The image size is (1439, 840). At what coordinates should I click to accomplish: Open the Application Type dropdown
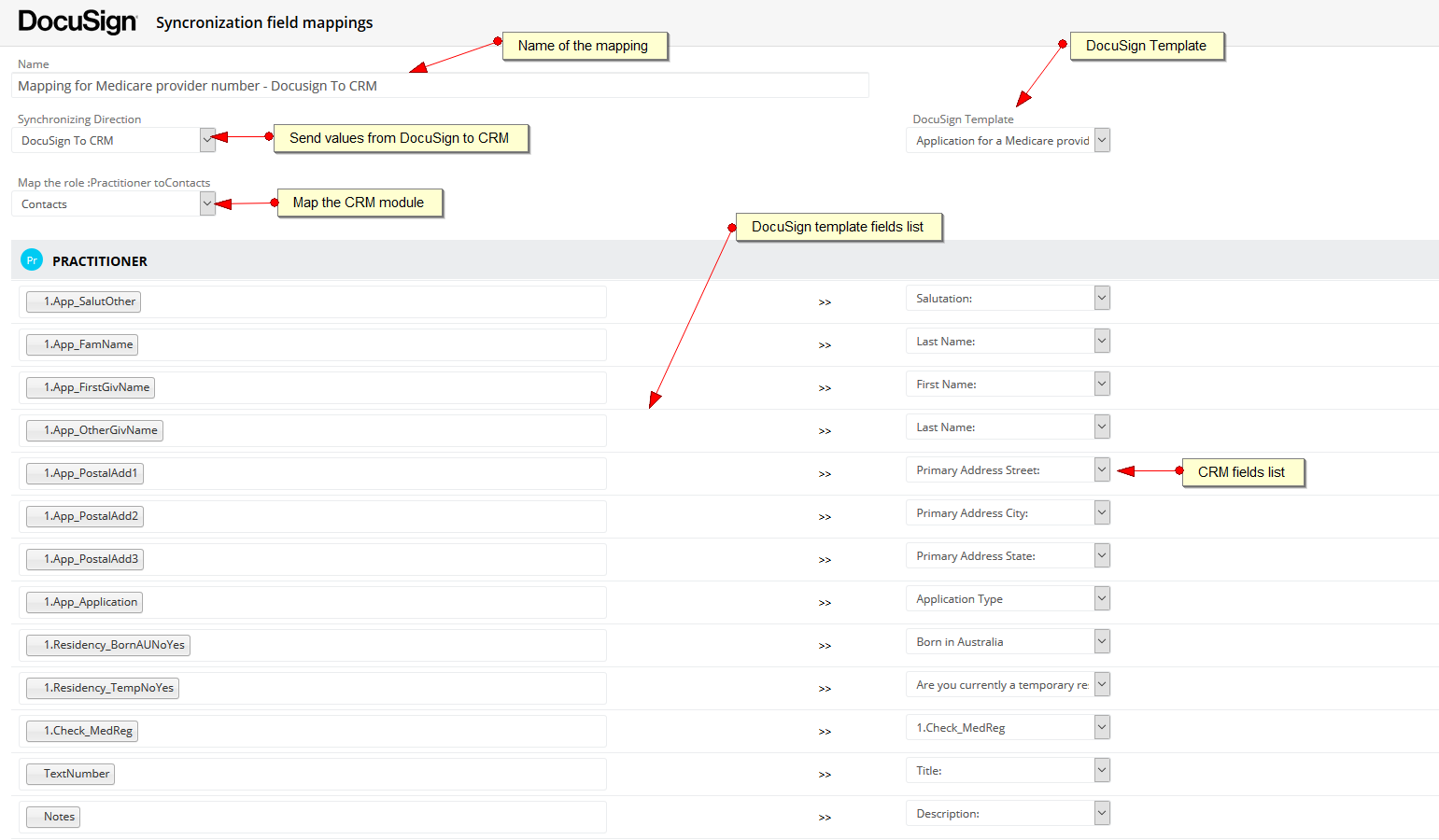1008,598
